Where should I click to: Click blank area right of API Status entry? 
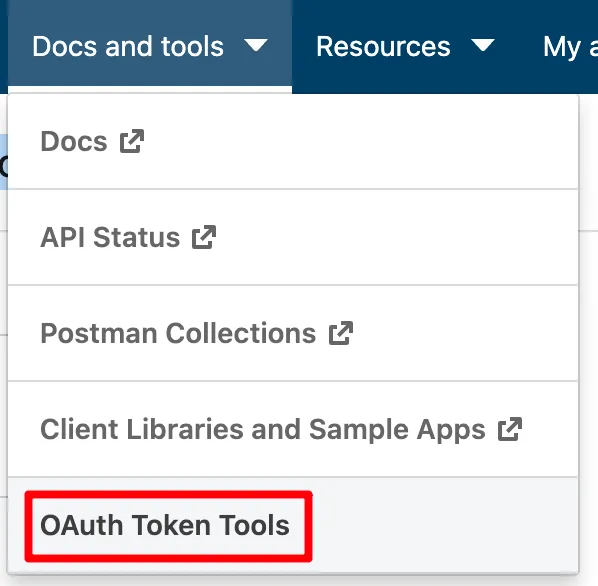point(397,237)
